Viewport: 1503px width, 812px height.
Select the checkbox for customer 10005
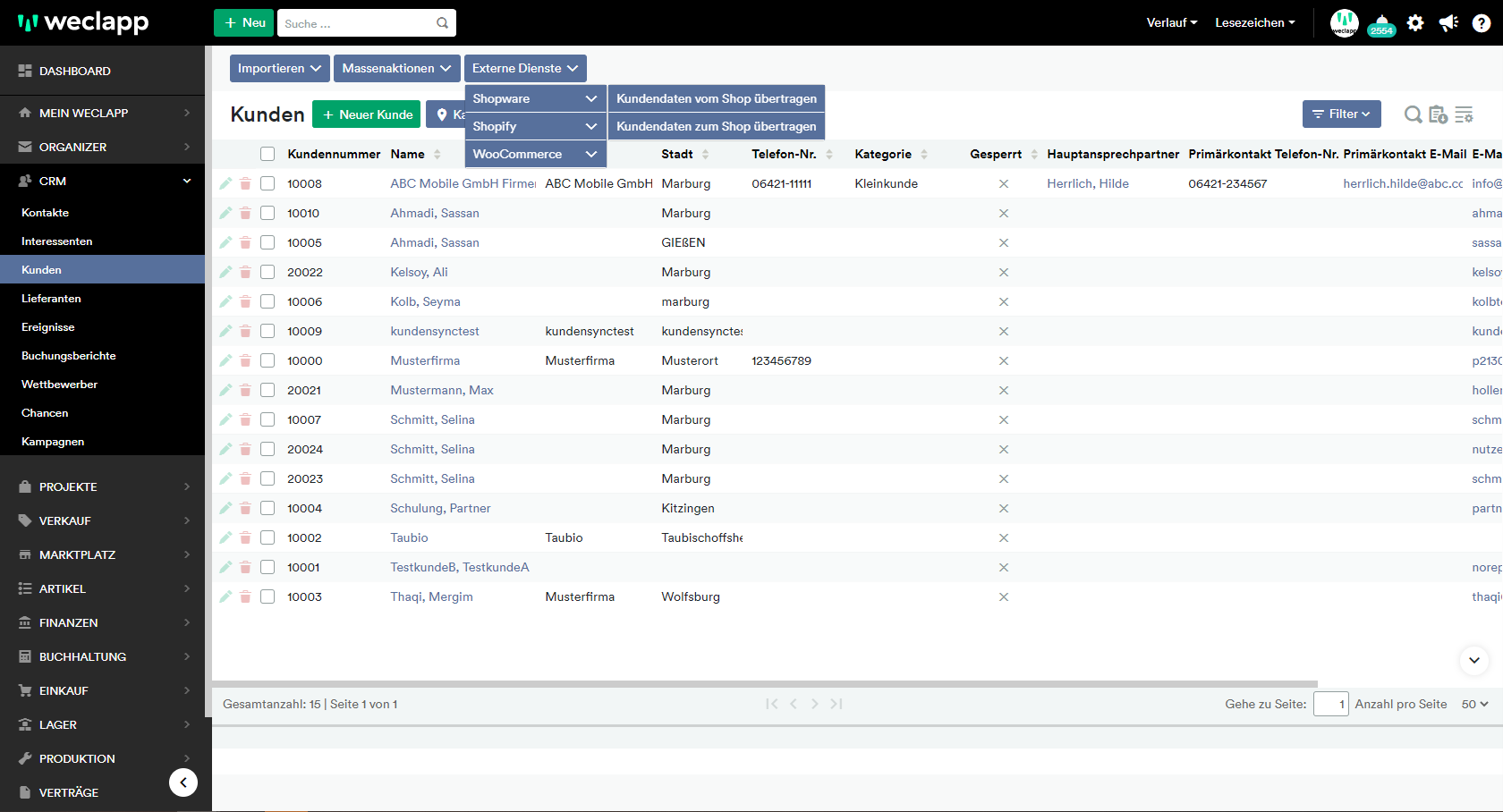point(267,242)
